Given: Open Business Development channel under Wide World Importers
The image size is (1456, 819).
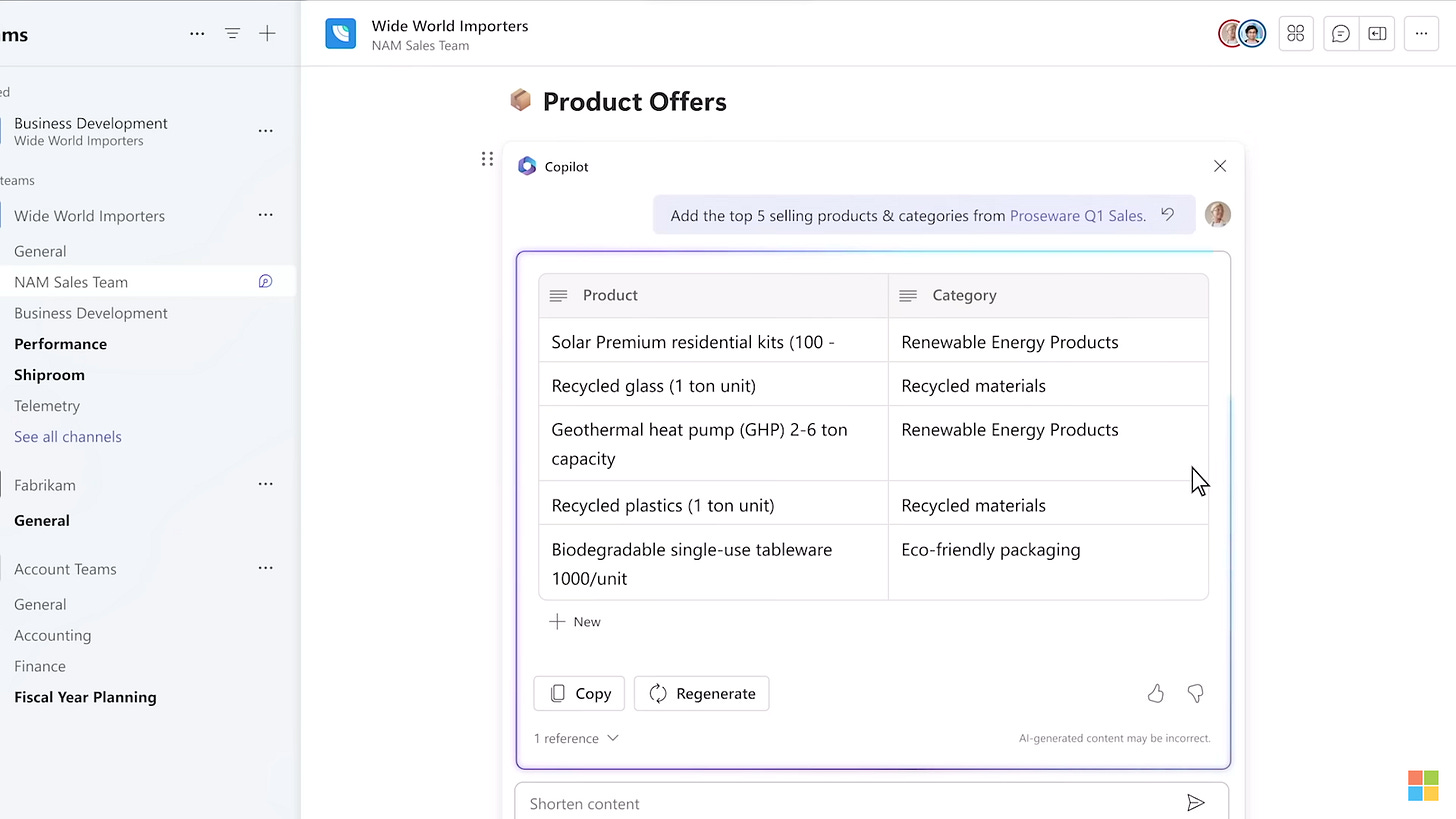Looking at the screenshot, I should pyautogui.click(x=91, y=313).
